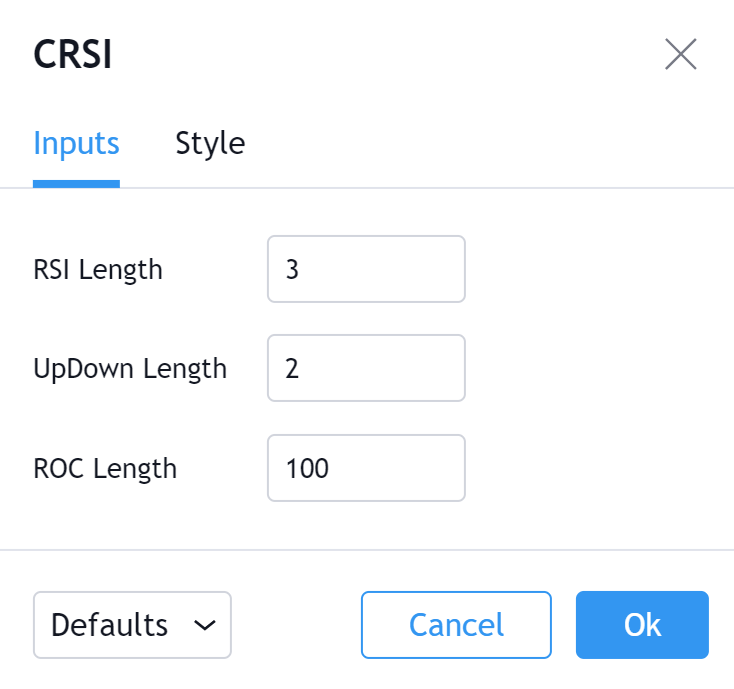Expand Defaults using its chevron arrow
Image resolution: width=734 pixels, height=689 pixels.
(x=205, y=625)
